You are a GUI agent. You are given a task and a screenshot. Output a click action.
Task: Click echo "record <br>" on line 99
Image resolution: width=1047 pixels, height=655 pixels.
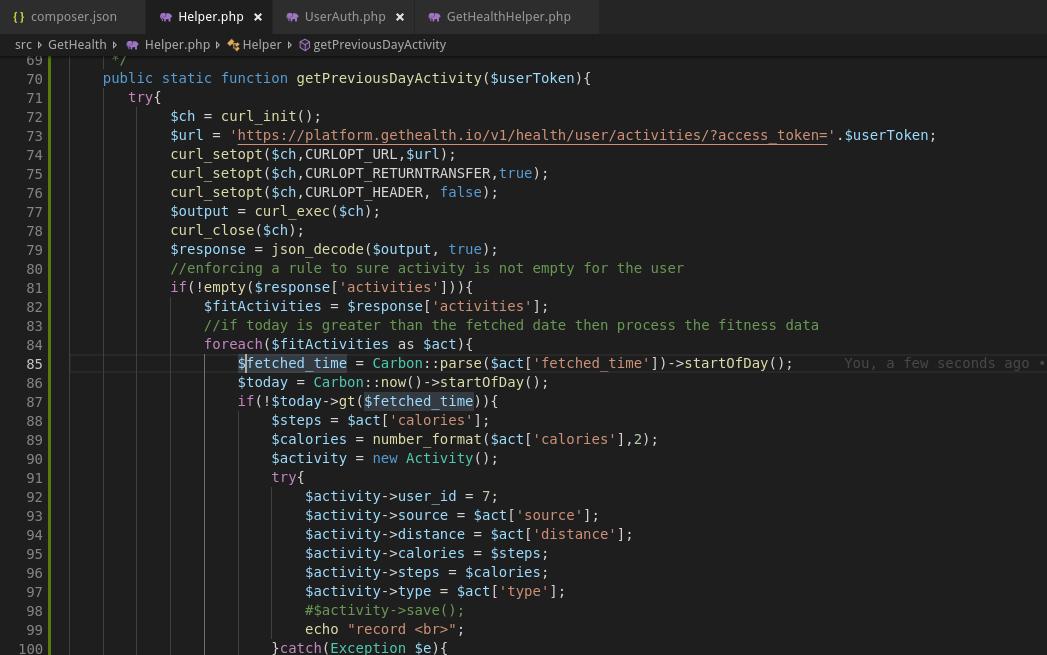click(x=385, y=630)
